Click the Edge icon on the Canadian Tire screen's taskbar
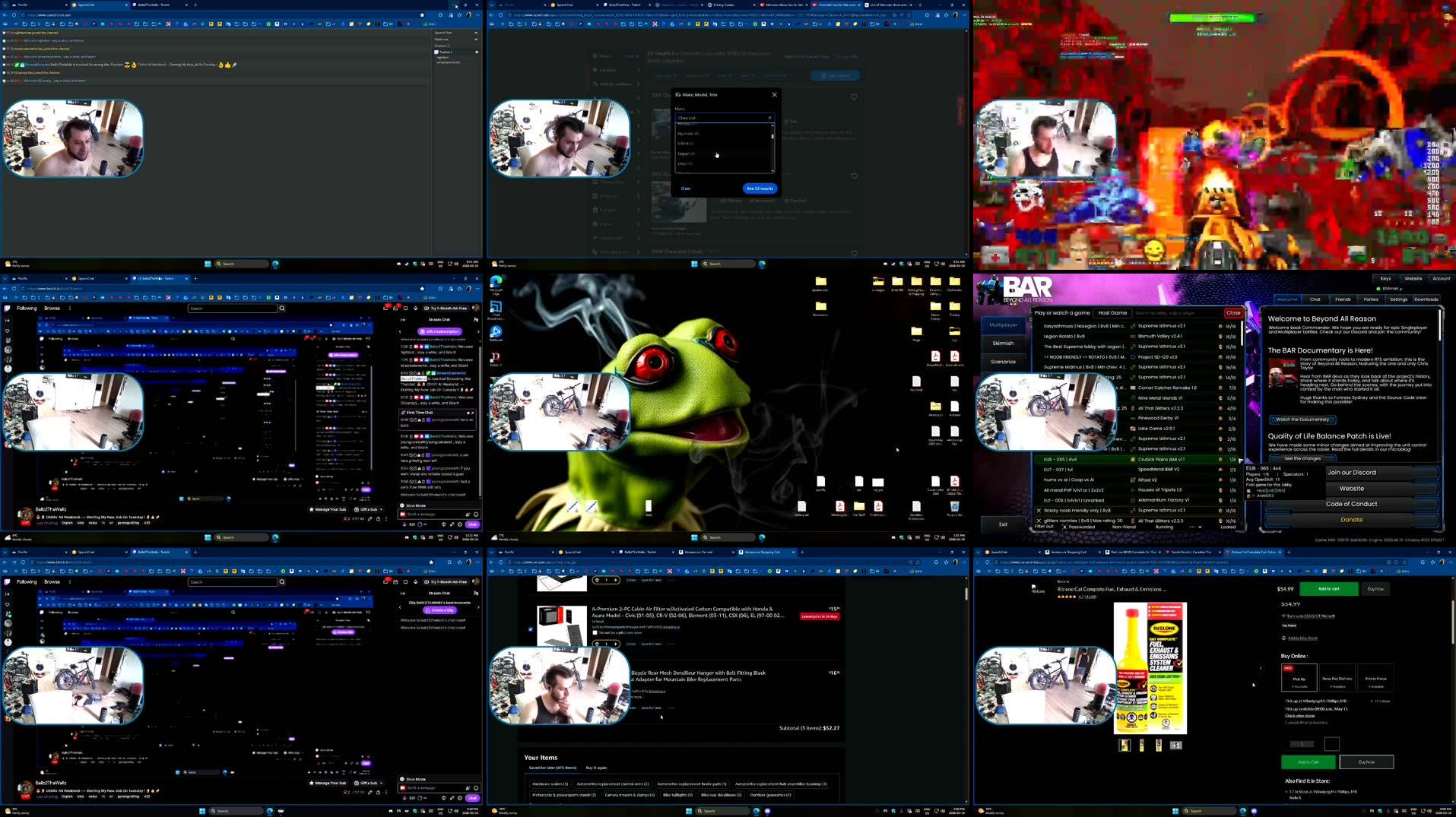Screen dimensions: 1456x817 (x=1243, y=811)
